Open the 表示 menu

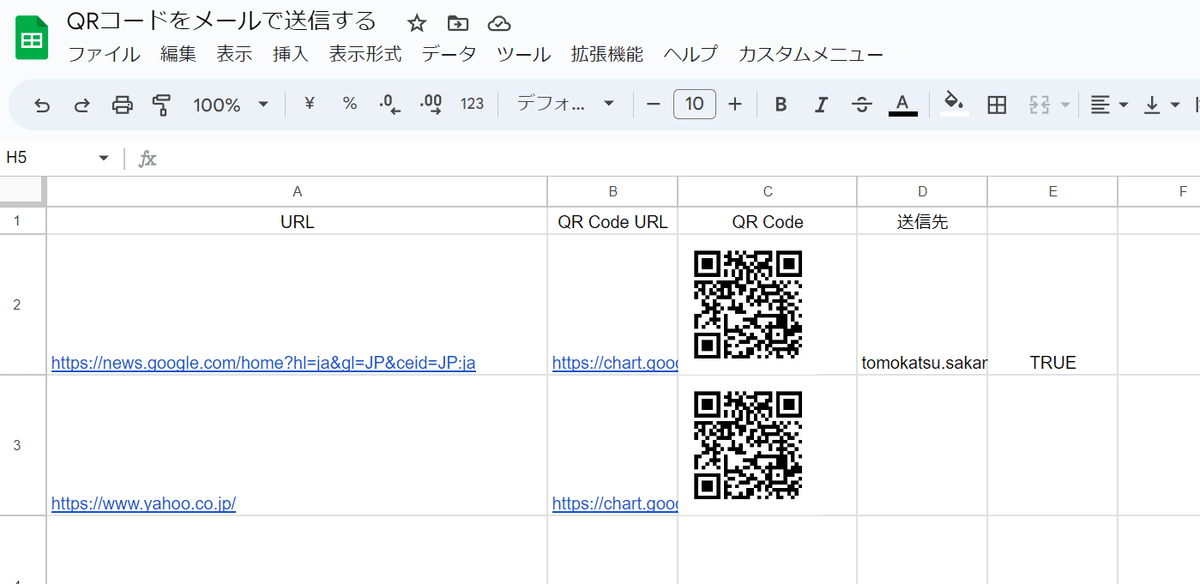234,54
